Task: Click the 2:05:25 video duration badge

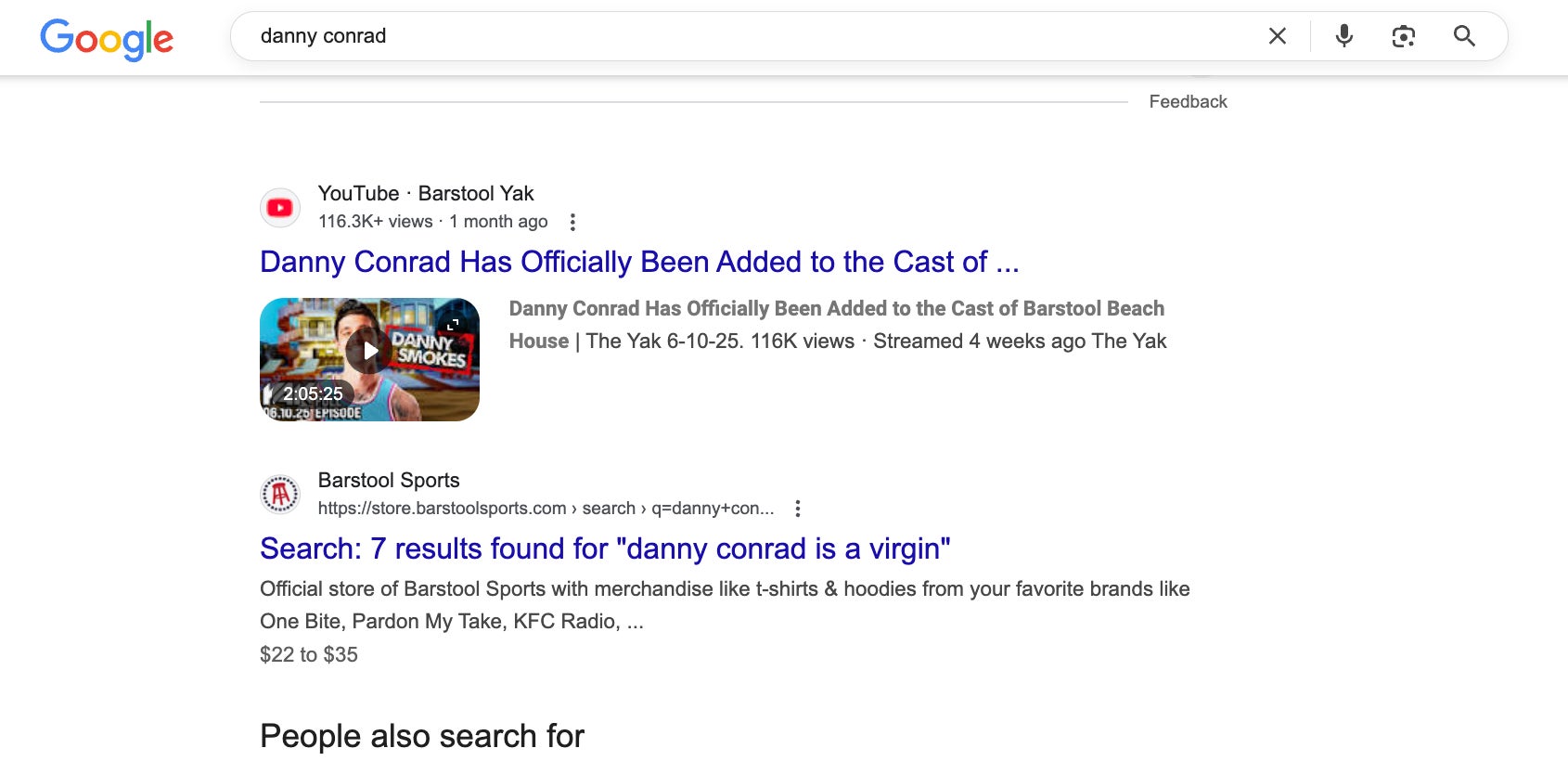Action: coord(313,393)
